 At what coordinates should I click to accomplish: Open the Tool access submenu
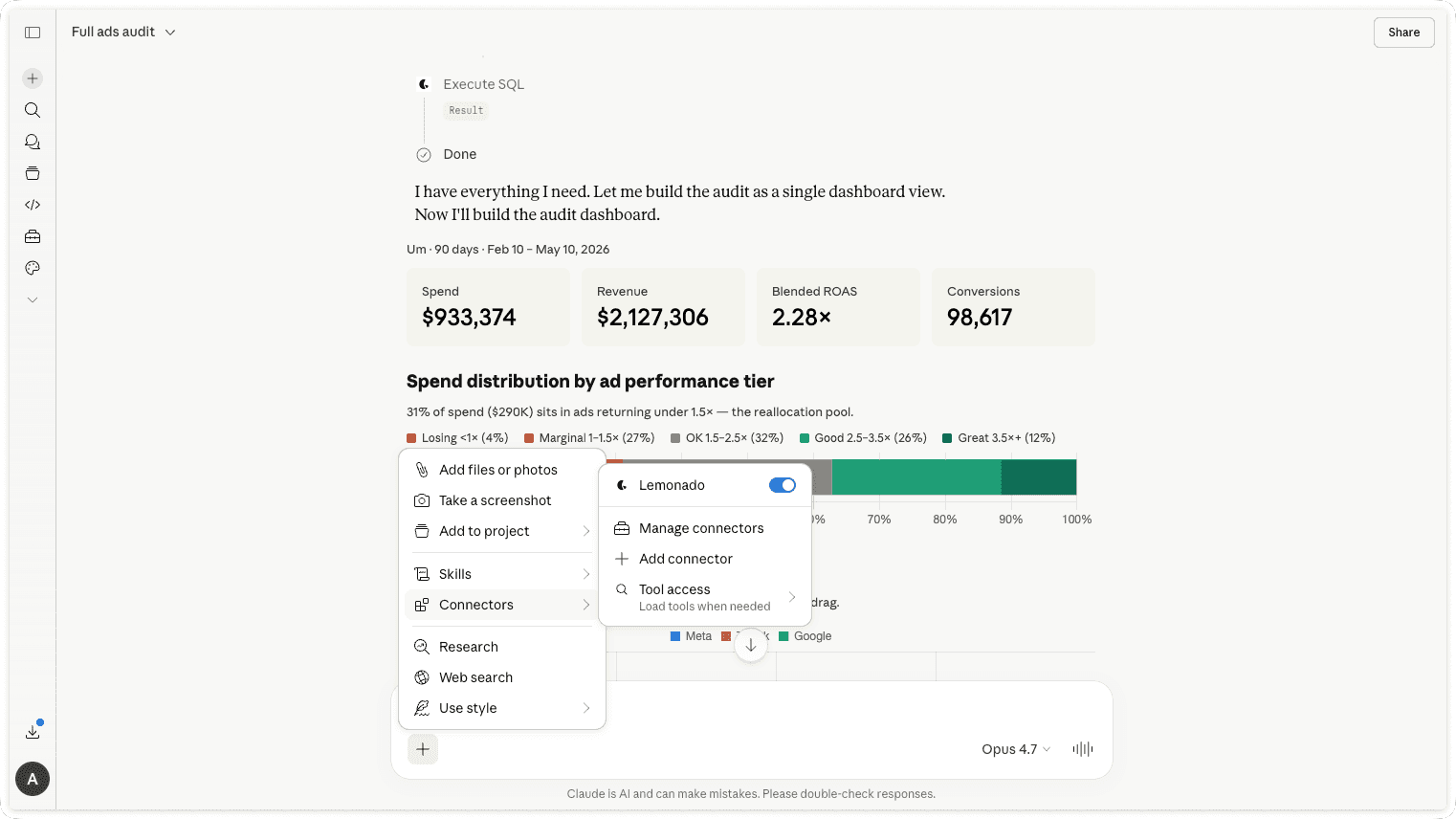(x=705, y=597)
